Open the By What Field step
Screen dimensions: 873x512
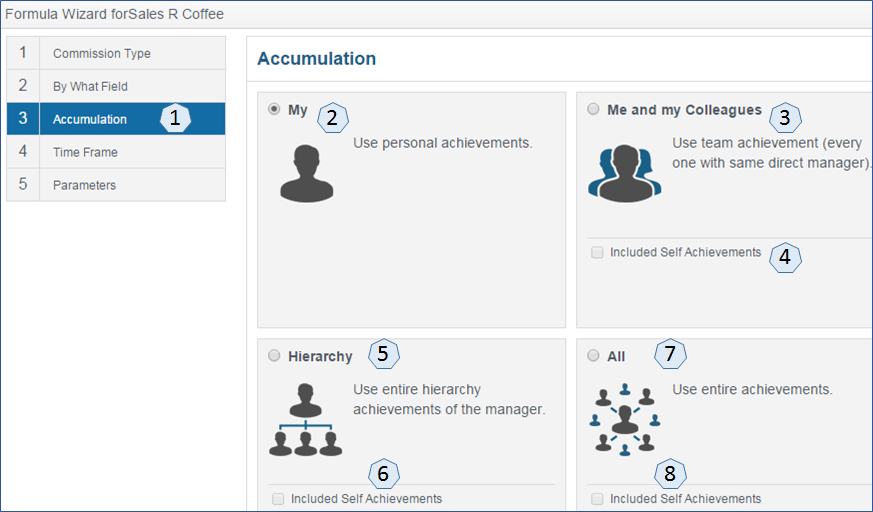coord(116,86)
